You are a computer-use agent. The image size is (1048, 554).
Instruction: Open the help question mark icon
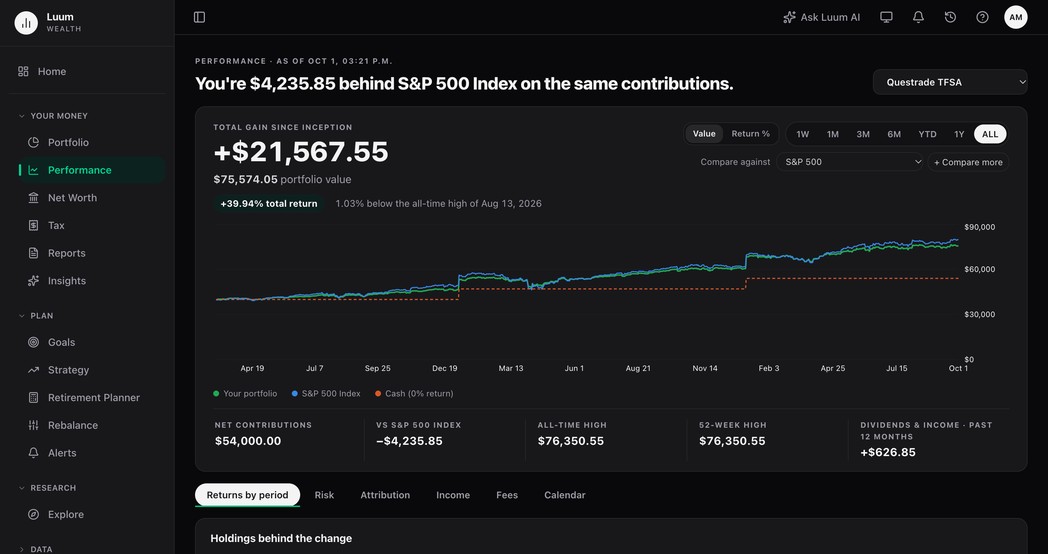click(982, 17)
